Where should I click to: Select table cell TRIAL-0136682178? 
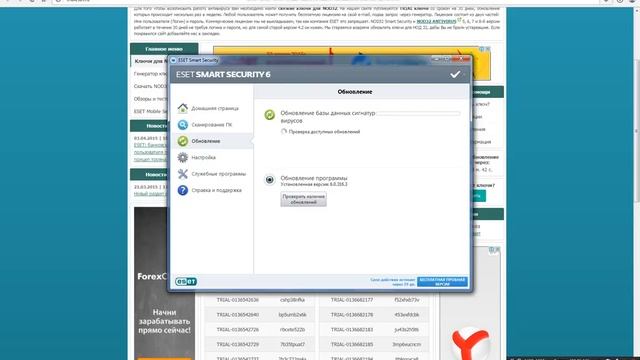click(x=352, y=315)
